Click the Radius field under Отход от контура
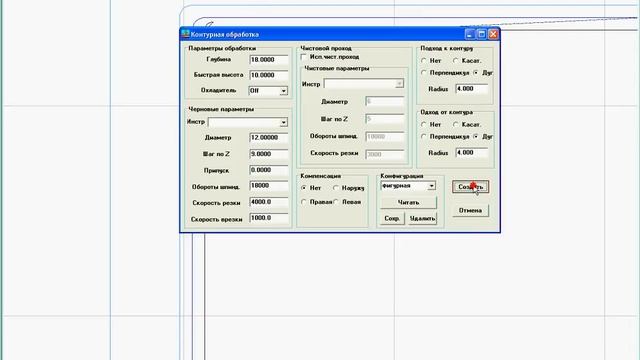This screenshot has width=640, height=360. click(x=471, y=153)
